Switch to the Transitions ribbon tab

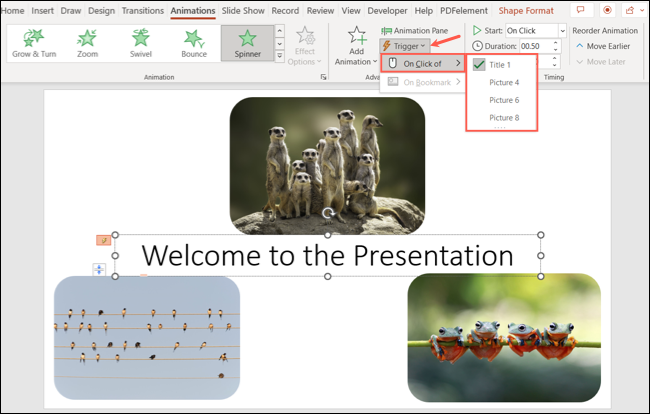click(x=143, y=11)
